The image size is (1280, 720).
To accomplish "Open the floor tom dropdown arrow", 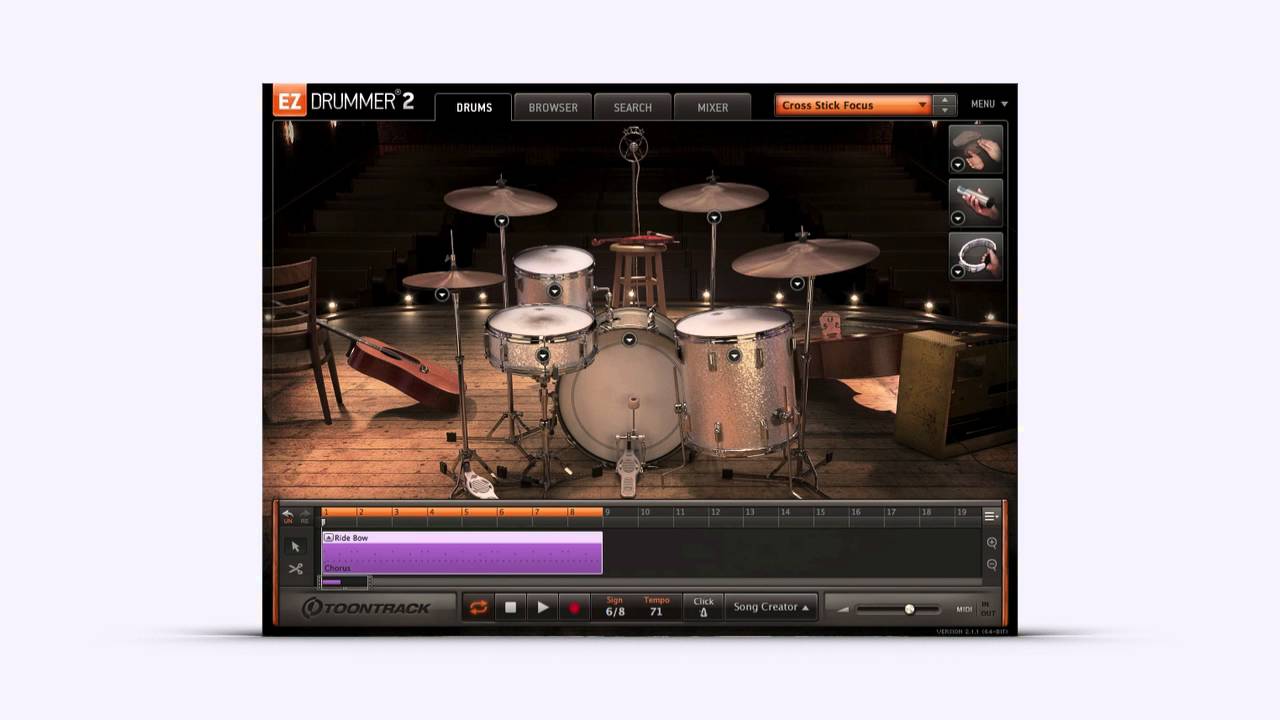I will pyautogui.click(x=734, y=355).
